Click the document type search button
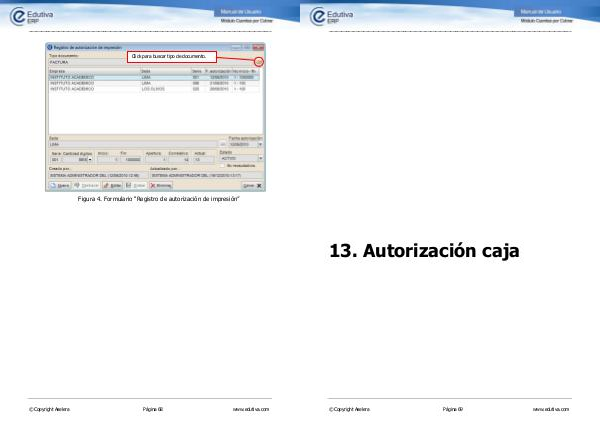This screenshot has width=600, height=424. 259,62
